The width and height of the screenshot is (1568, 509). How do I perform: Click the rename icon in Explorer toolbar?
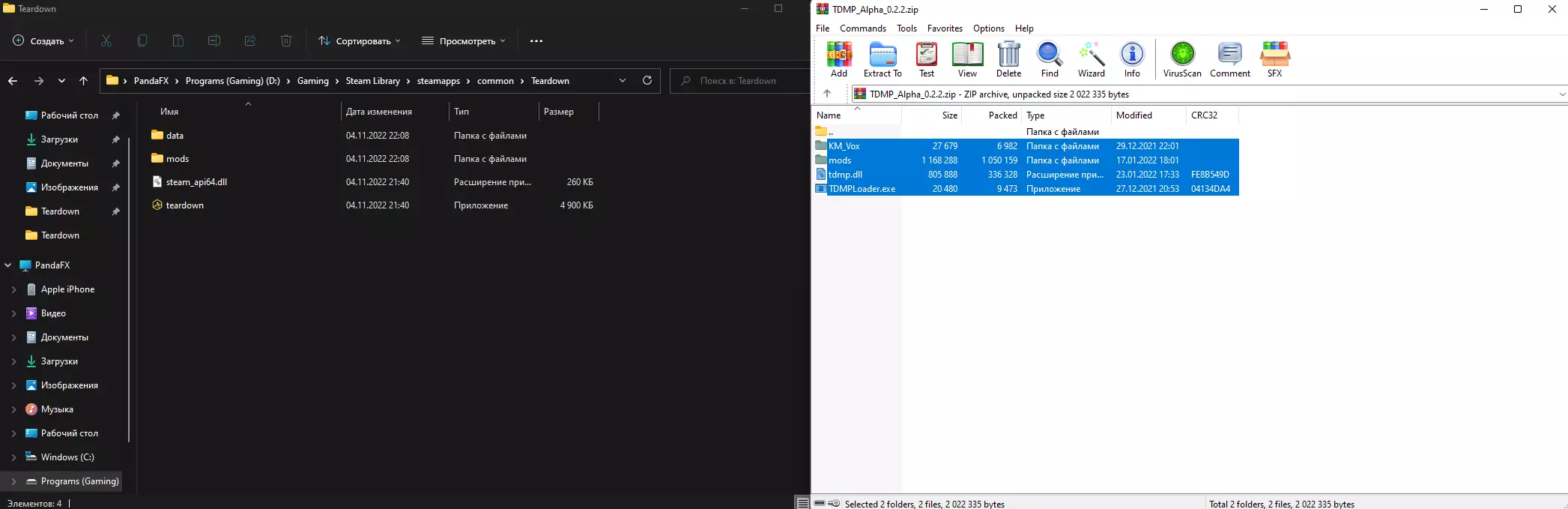click(x=214, y=40)
